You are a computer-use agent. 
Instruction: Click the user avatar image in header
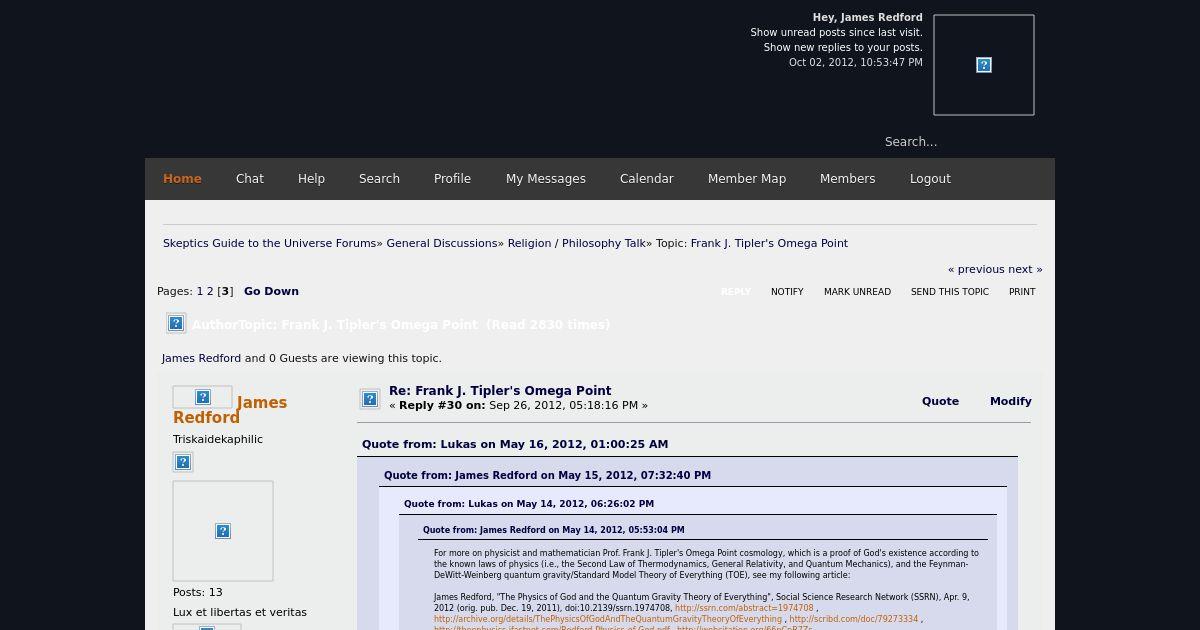click(984, 65)
